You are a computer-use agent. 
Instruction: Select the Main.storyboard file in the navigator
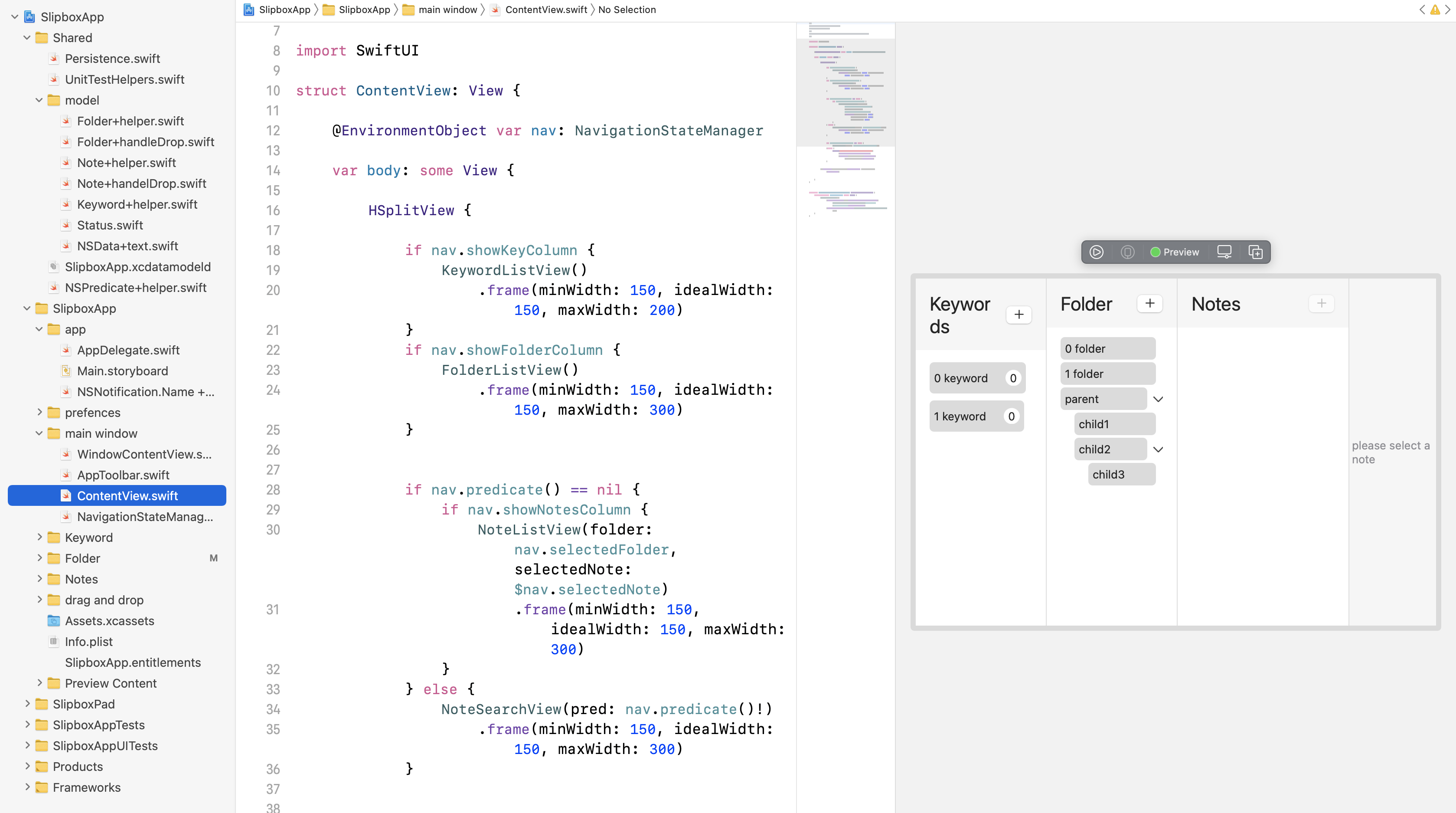pos(122,371)
